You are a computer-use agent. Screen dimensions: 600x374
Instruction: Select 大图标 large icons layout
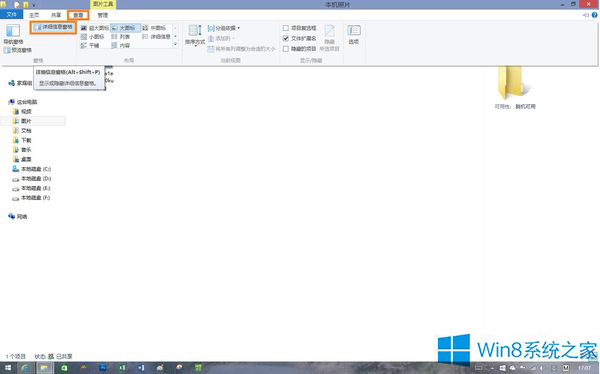point(125,28)
